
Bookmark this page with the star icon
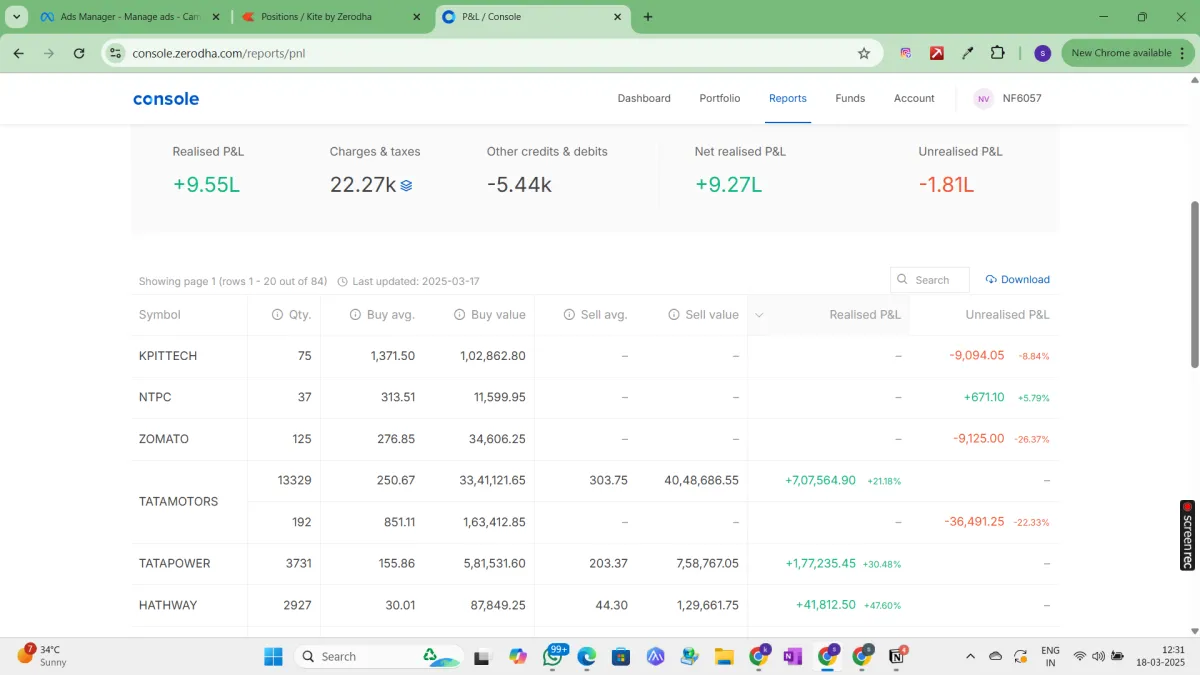pos(864,53)
